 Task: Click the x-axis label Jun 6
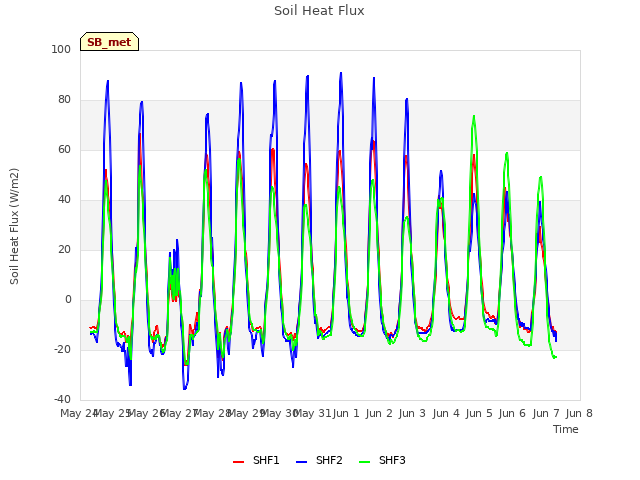coord(512,413)
